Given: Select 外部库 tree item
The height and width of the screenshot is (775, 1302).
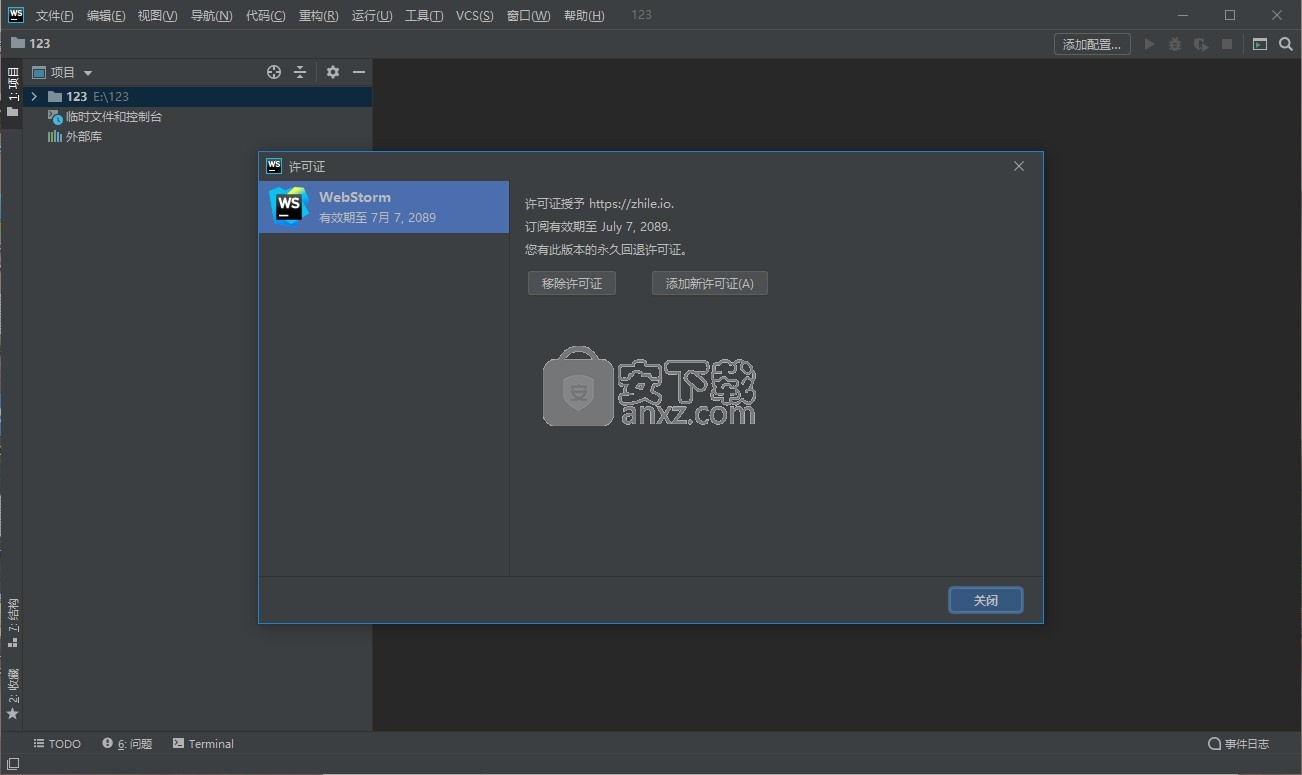Looking at the screenshot, I should click(x=75, y=136).
